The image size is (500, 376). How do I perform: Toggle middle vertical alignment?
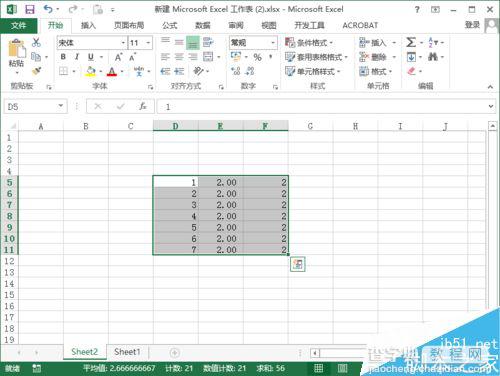[x=179, y=42]
